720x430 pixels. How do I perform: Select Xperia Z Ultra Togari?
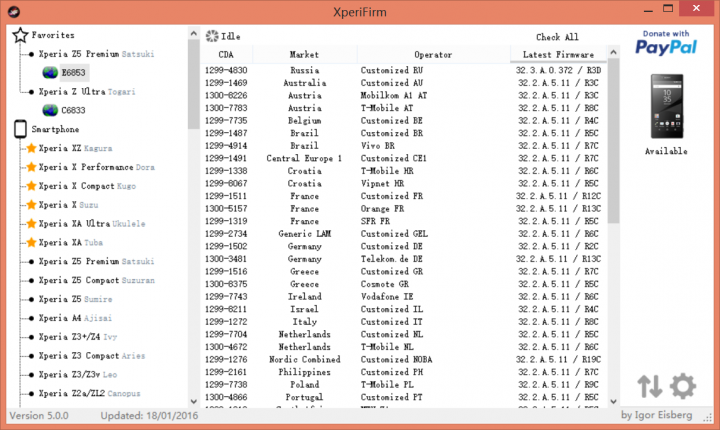[x=87, y=91]
